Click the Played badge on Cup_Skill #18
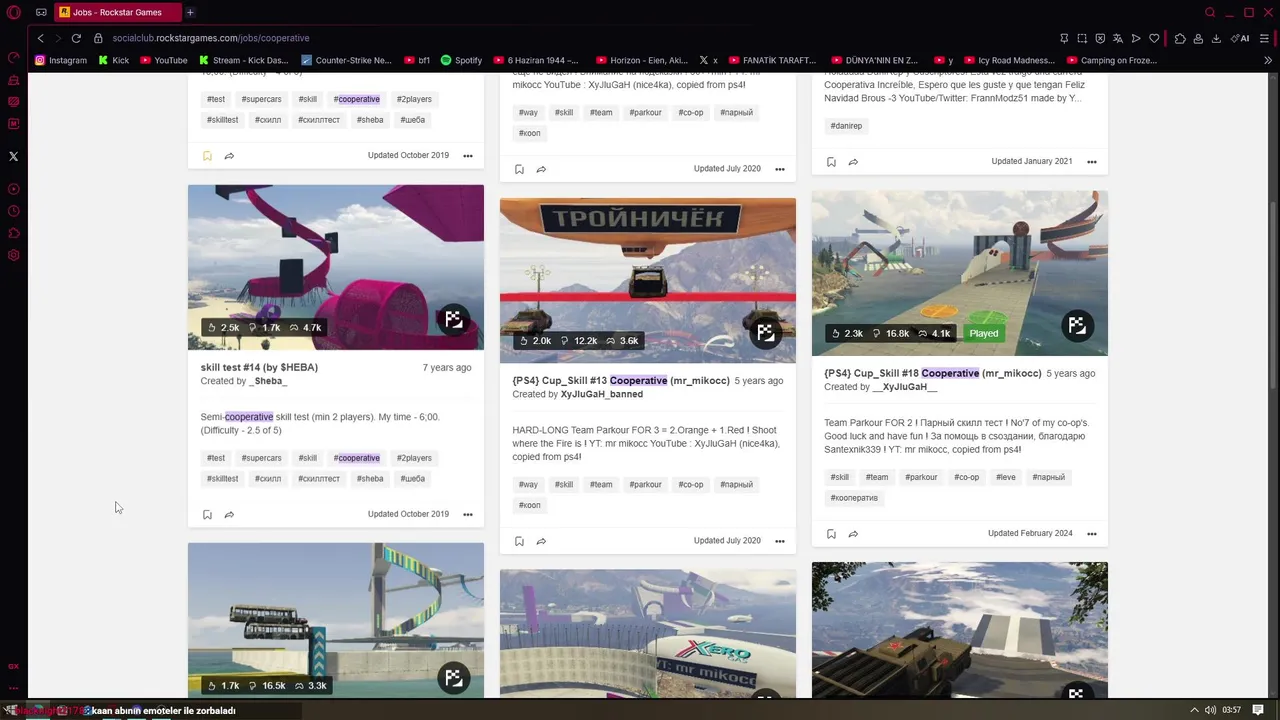Screen dimensions: 1280x720 pos(984,333)
